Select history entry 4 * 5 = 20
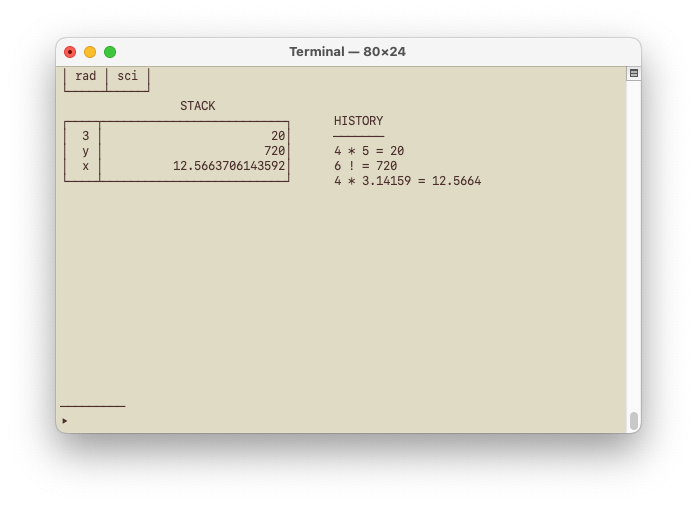Viewport: 697px width, 507px height. (369, 151)
